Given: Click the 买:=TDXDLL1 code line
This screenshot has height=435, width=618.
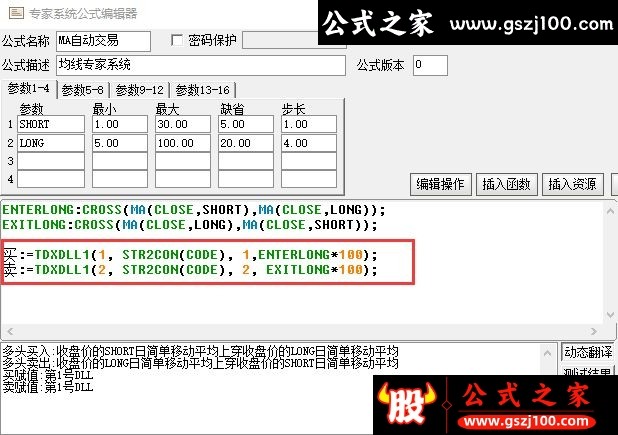Looking at the screenshot, I should pyautogui.click(x=190, y=255).
